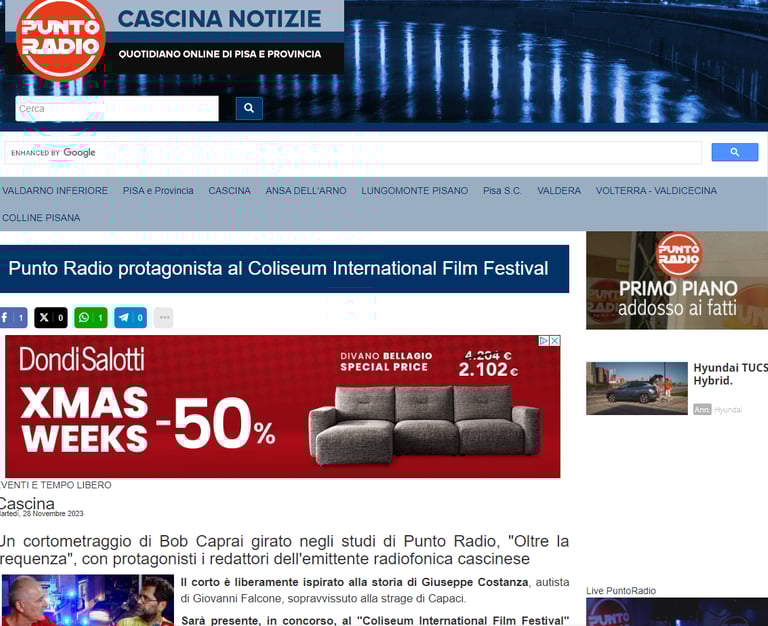
Task: Open the Live PuntoRadio player image
Action: tap(677, 612)
